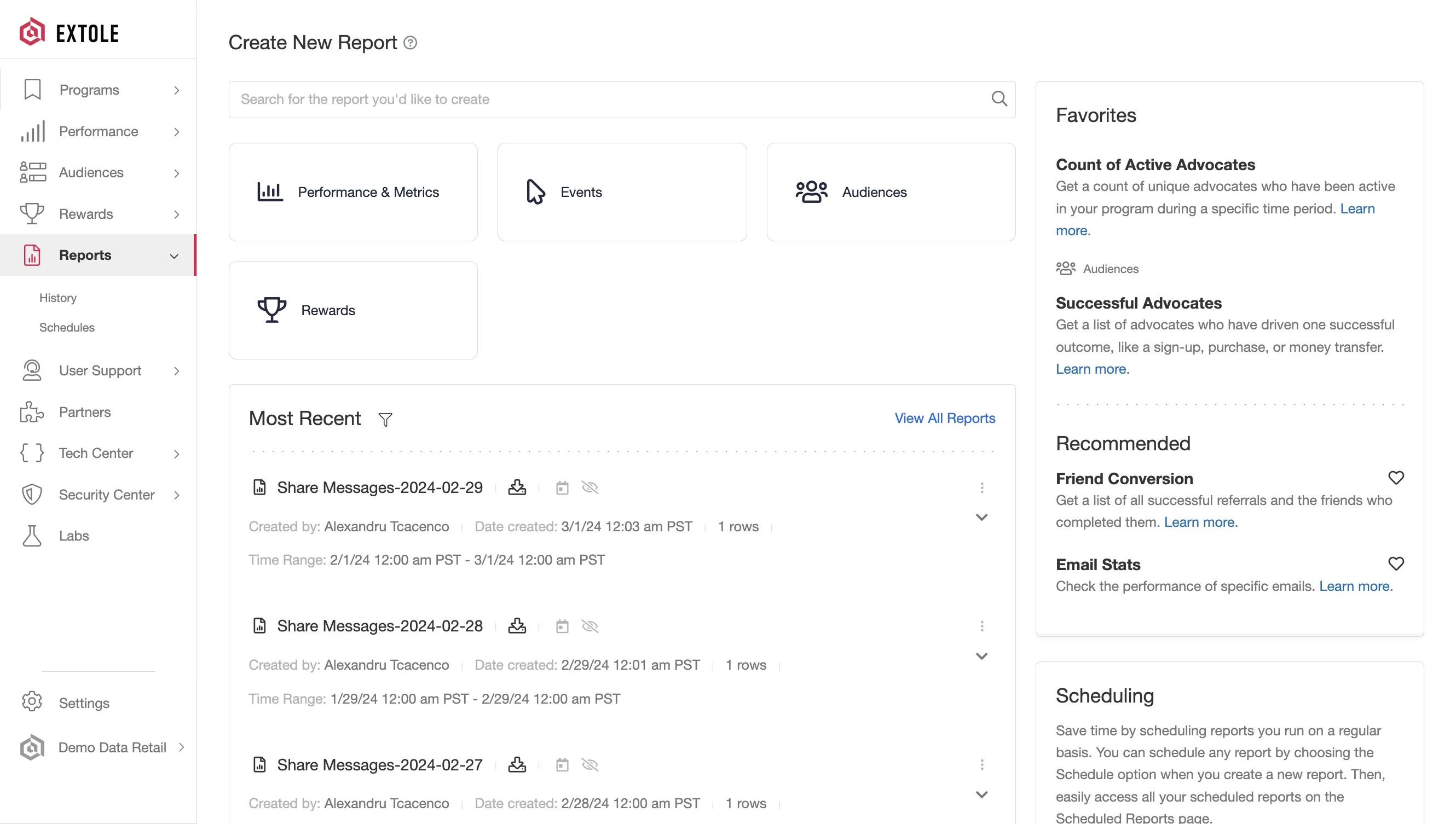Click the Share Messages-2024-02-28 file icon
The width and height of the screenshot is (1456, 824).
[259, 626]
